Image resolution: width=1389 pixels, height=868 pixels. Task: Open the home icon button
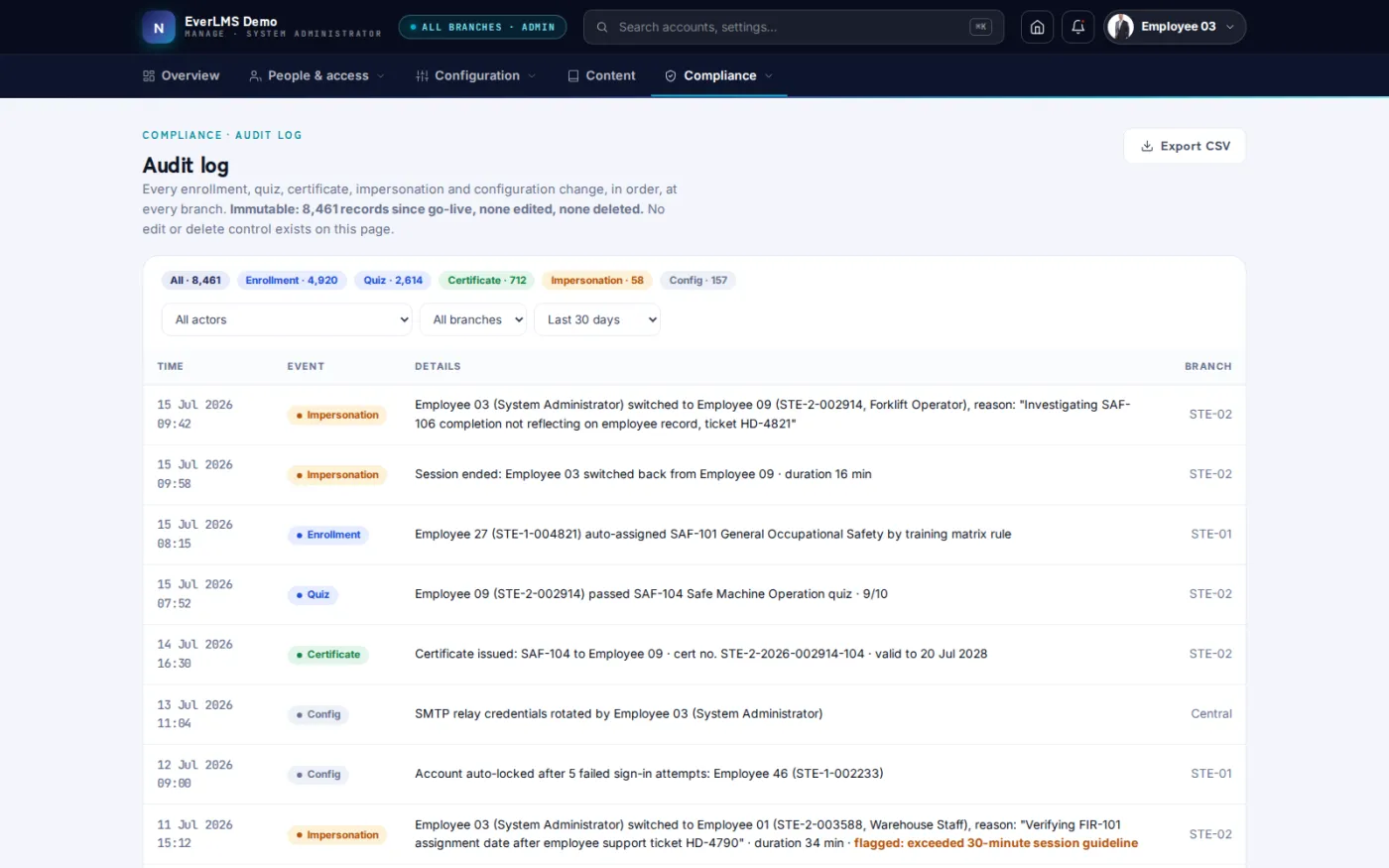[1037, 27]
